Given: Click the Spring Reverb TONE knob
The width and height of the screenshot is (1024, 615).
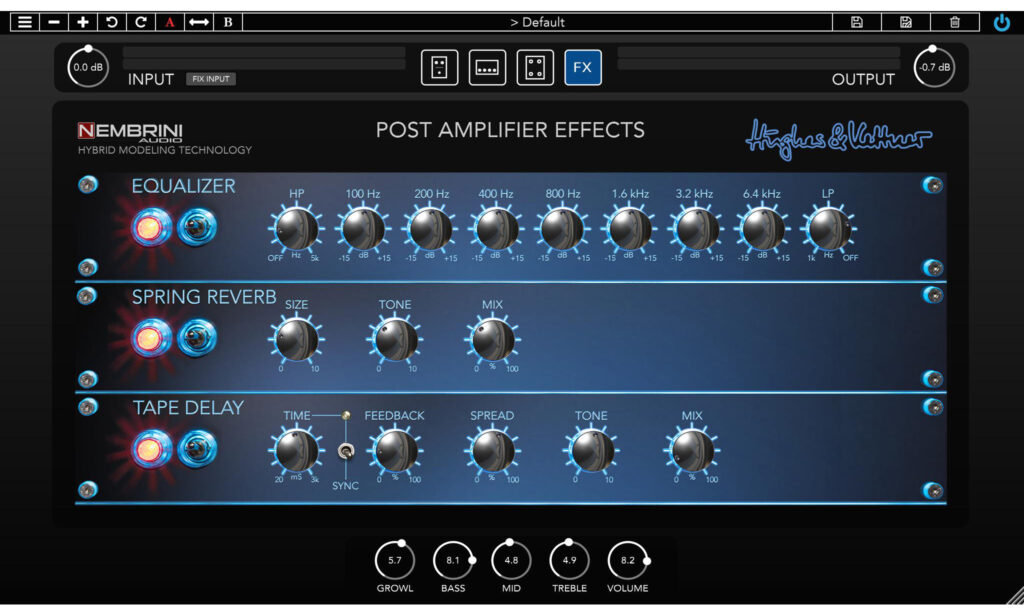Looking at the screenshot, I should pos(395,339).
